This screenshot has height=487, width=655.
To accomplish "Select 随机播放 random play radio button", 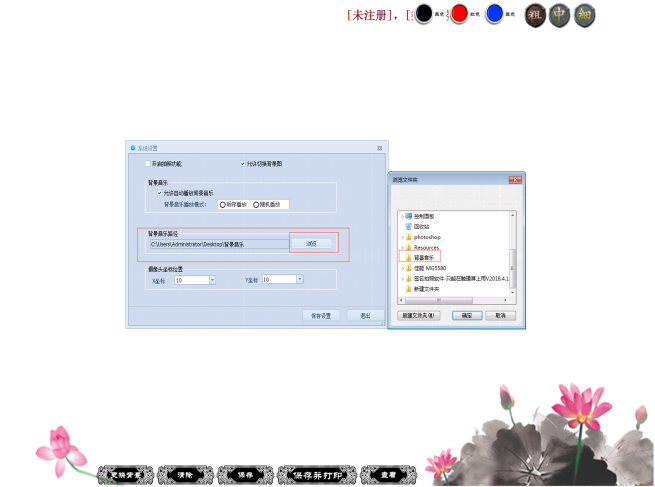I will pos(257,204).
